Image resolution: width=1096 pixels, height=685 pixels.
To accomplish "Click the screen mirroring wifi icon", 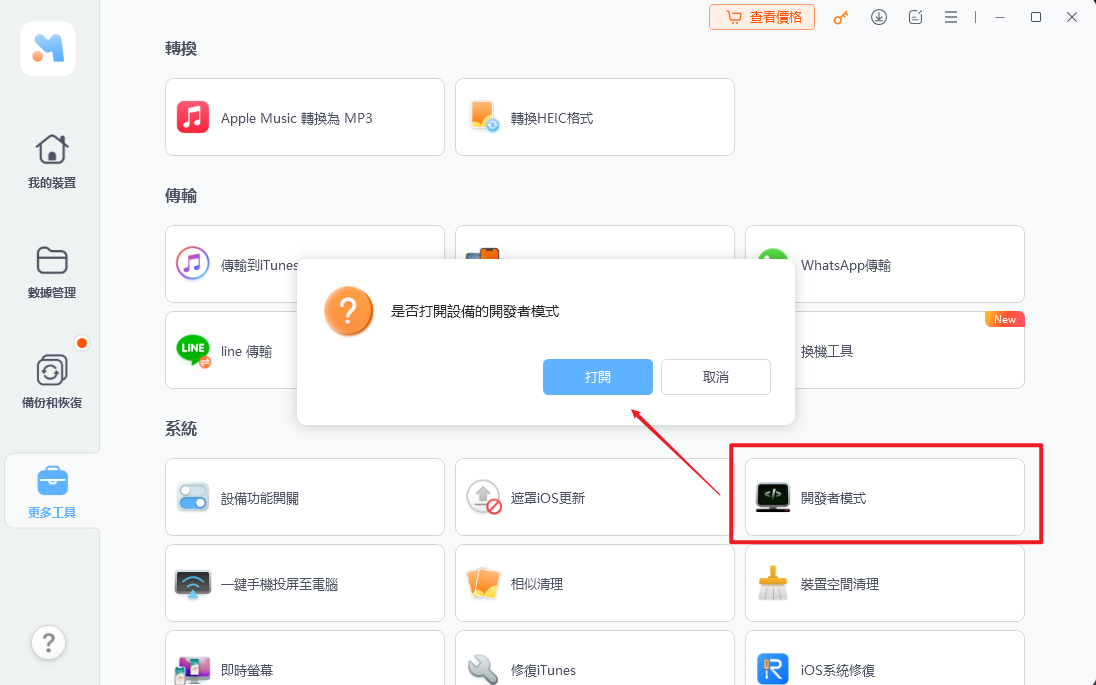I will pos(193,584).
